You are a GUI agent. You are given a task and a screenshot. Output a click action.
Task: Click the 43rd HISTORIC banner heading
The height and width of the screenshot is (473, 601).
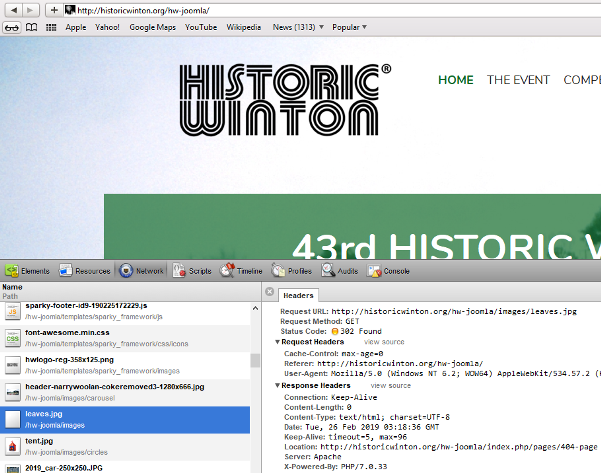point(447,245)
